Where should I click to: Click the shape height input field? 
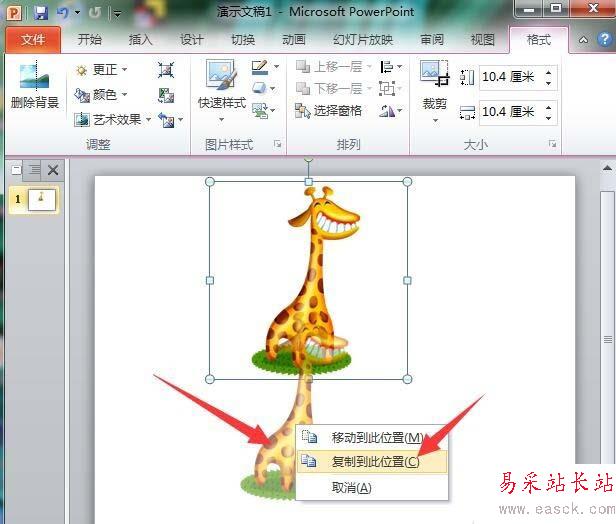click(511, 77)
